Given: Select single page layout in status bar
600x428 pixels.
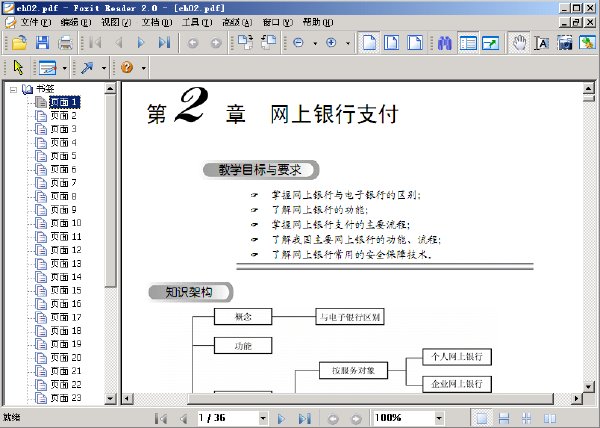Looking at the screenshot, I should [x=481, y=418].
